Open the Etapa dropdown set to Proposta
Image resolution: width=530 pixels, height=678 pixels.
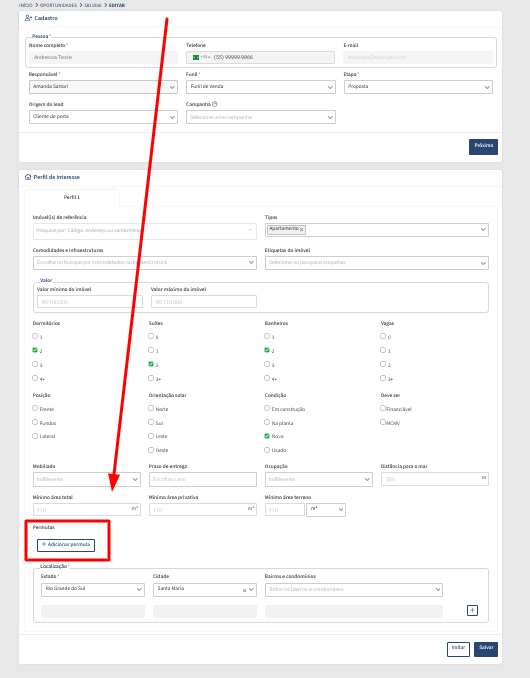point(418,87)
